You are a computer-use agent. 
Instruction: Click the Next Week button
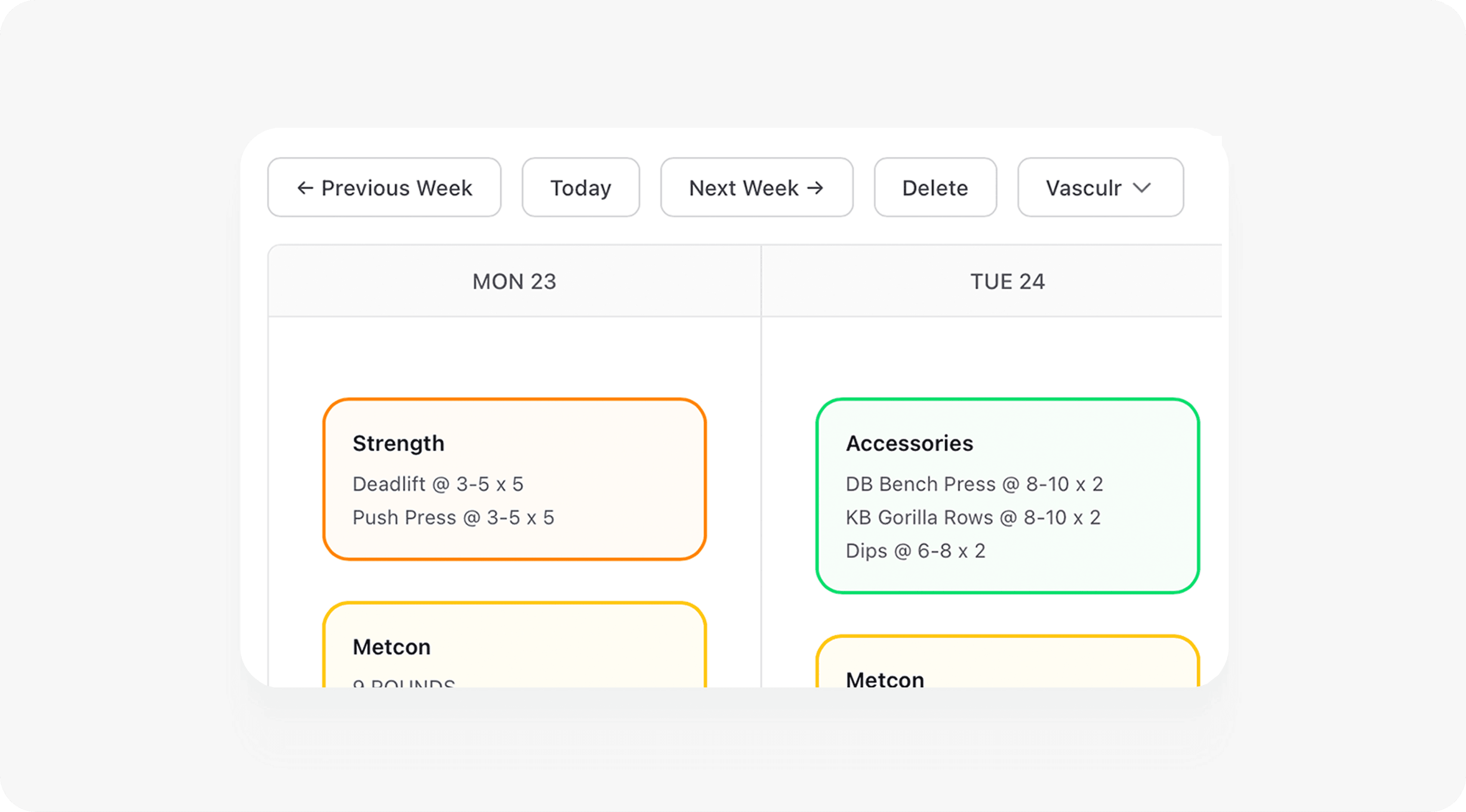pyautogui.click(x=756, y=187)
